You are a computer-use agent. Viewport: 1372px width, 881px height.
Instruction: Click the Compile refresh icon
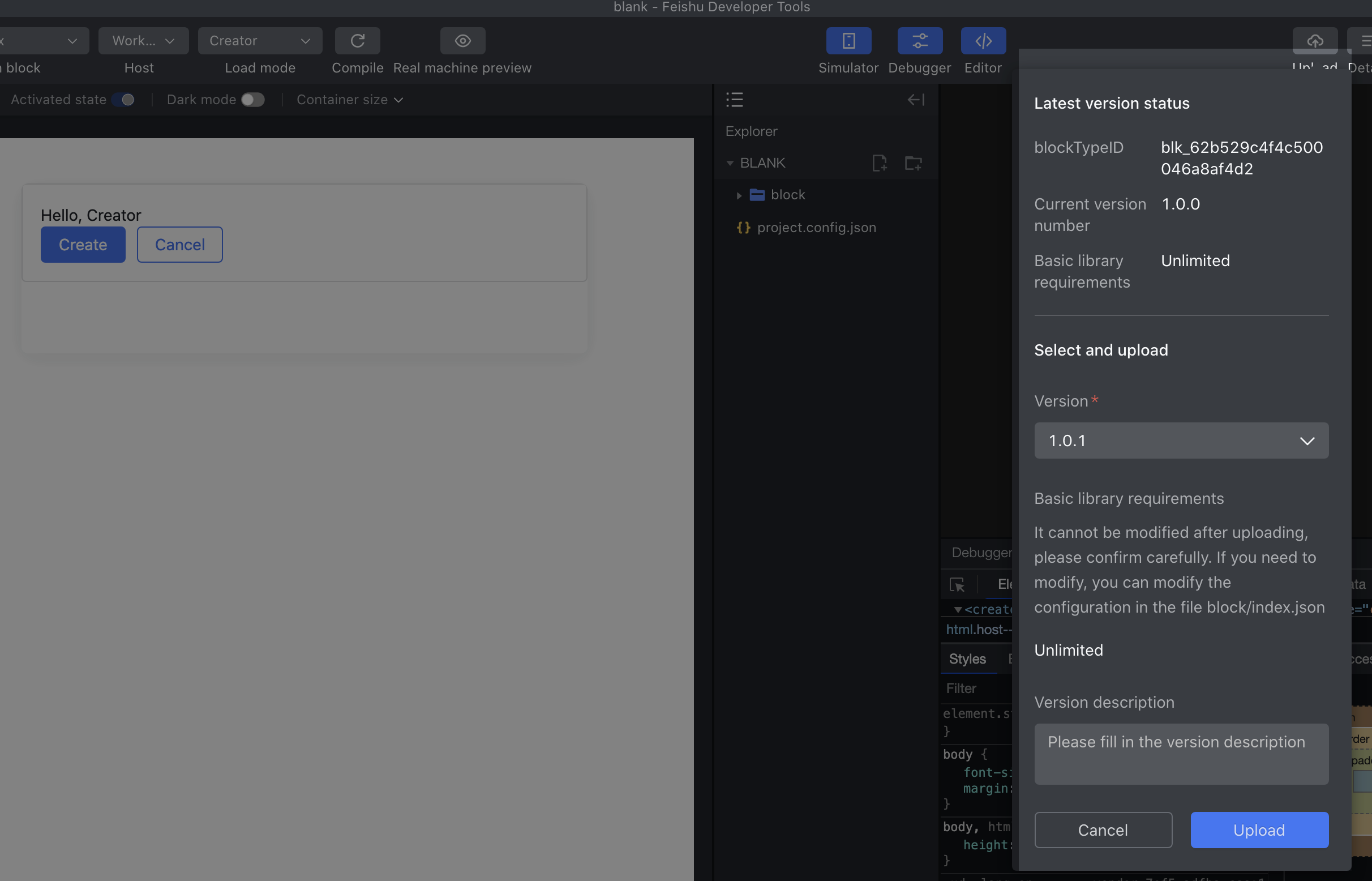(358, 41)
